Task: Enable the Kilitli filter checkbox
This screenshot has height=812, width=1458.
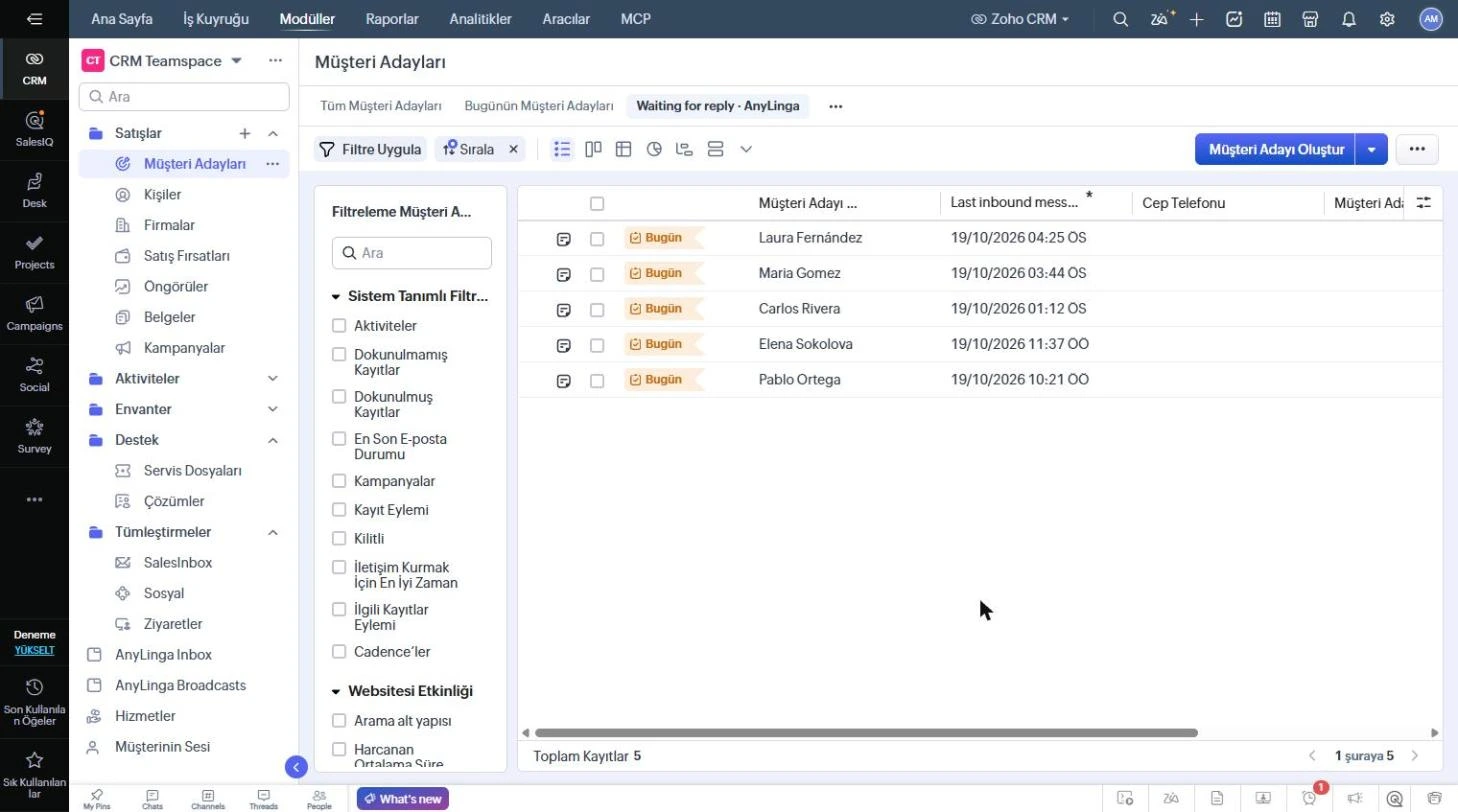Action: [x=339, y=538]
